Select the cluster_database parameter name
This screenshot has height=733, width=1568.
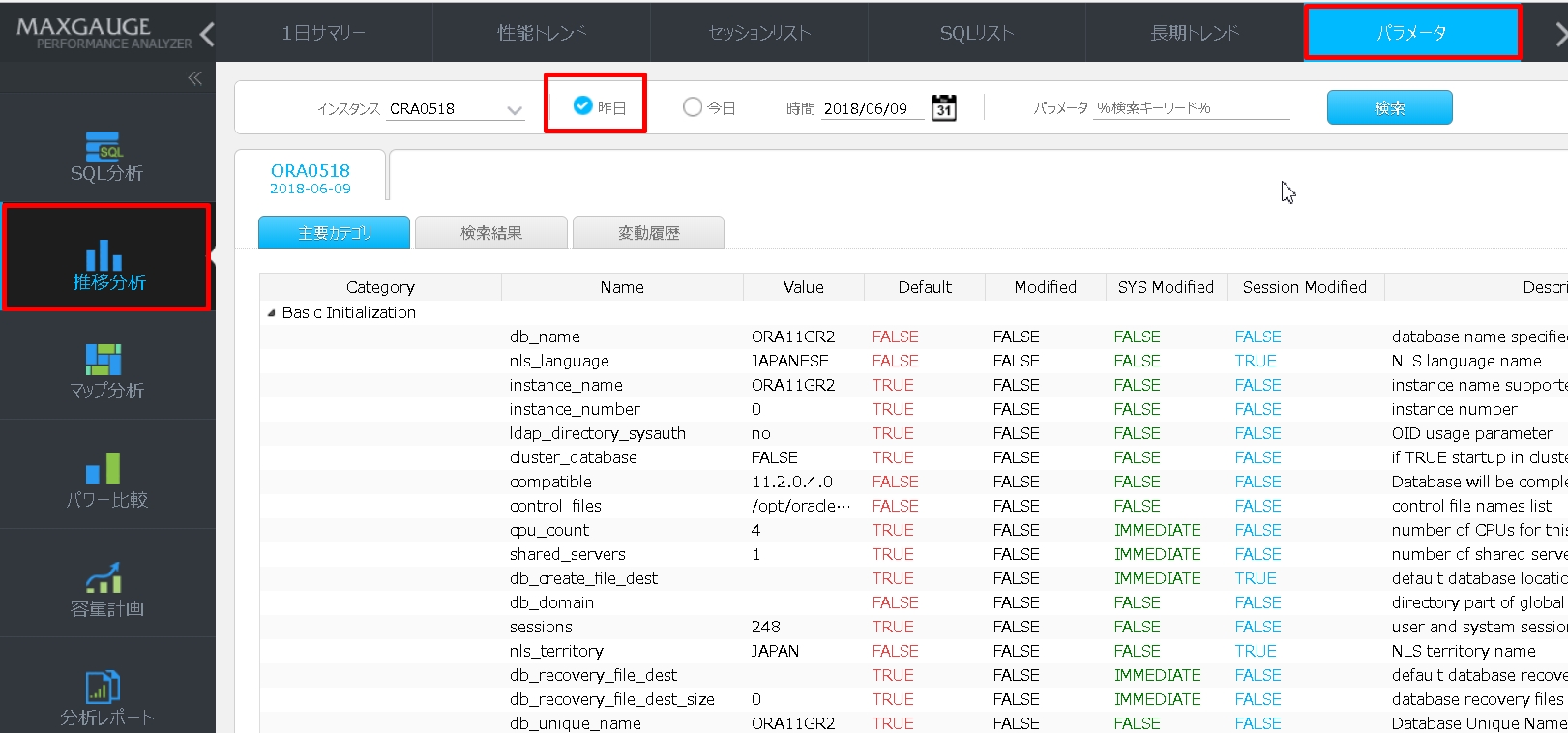574,457
